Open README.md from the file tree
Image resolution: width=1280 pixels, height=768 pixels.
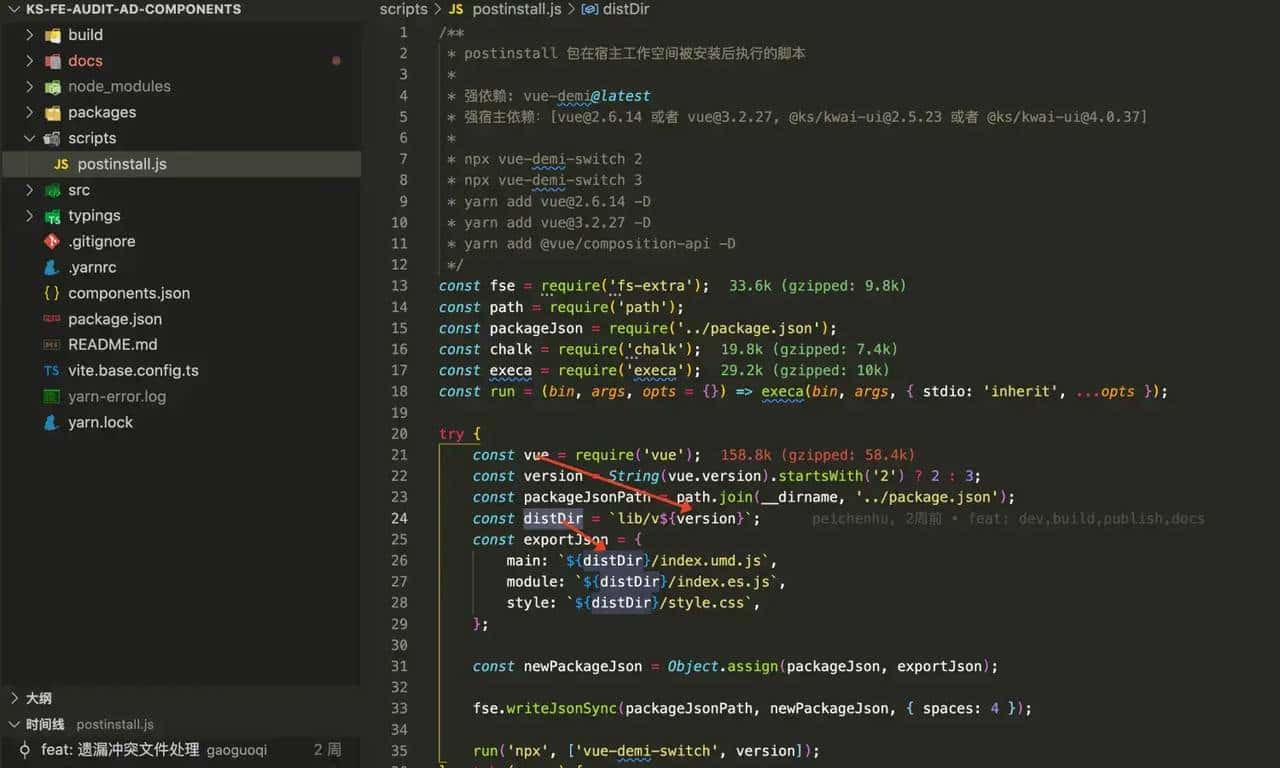click(112, 345)
